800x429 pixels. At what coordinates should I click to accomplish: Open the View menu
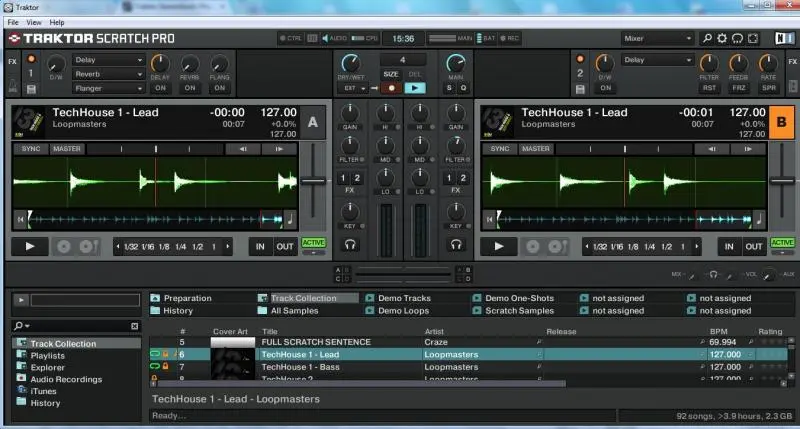[x=35, y=21]
